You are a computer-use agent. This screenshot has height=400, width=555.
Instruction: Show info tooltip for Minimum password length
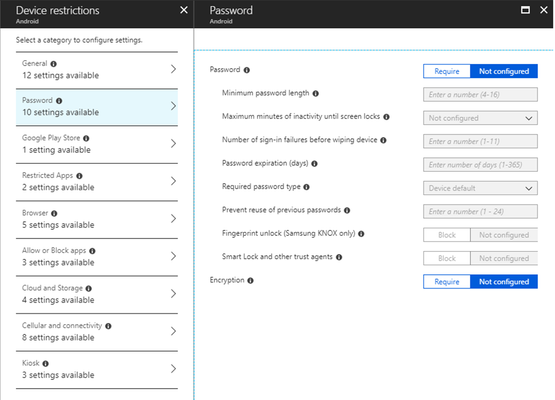click(316, 93)
